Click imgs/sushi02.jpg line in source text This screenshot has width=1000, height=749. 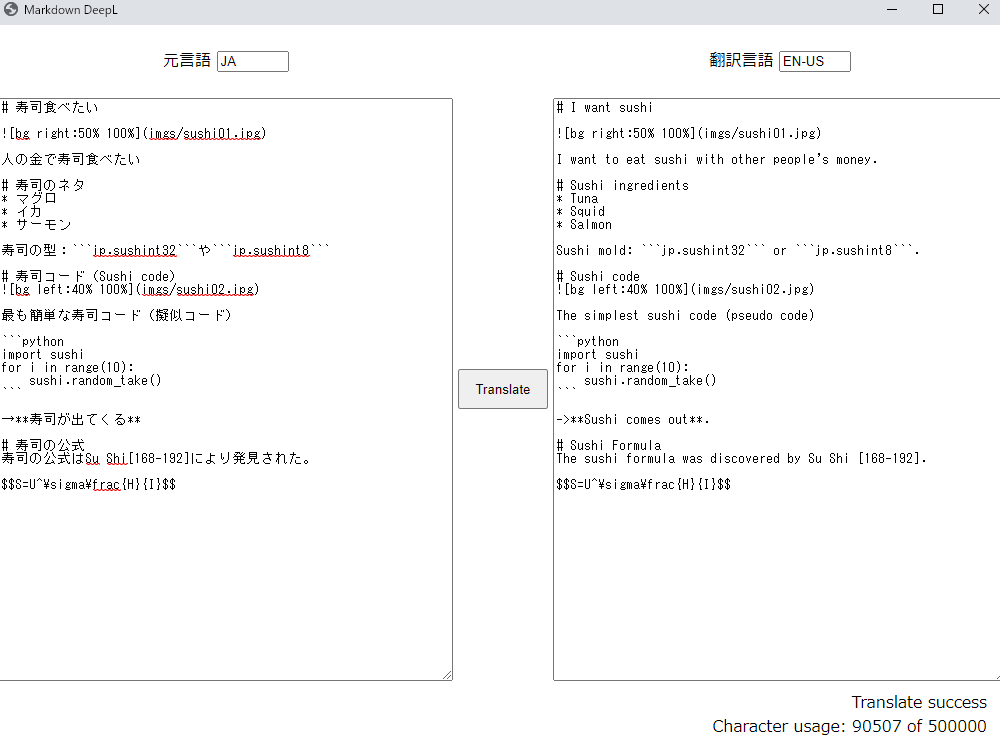click(131, 289)
